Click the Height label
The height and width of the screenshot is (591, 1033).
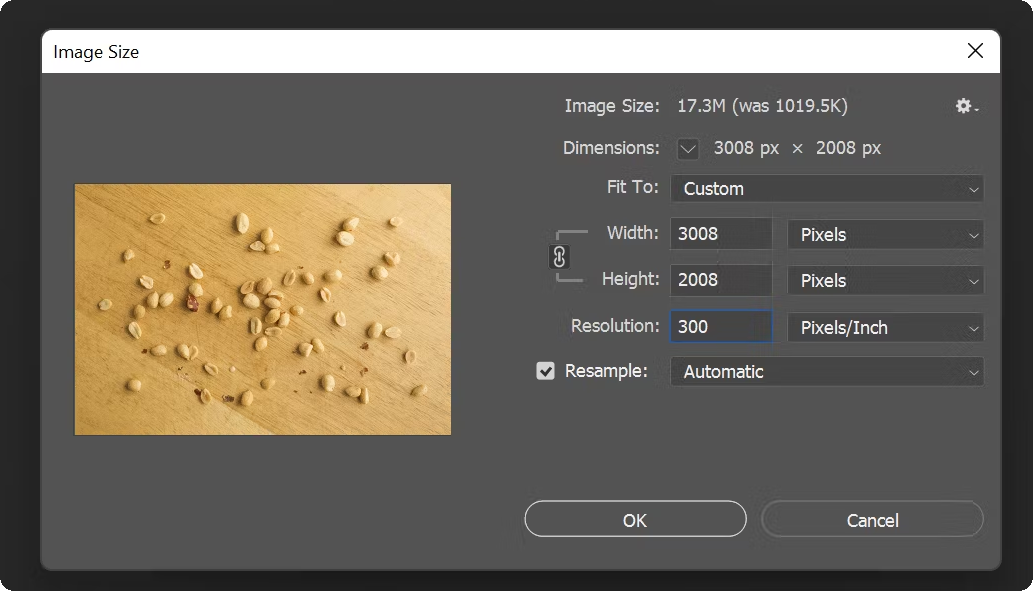point(630,280)
